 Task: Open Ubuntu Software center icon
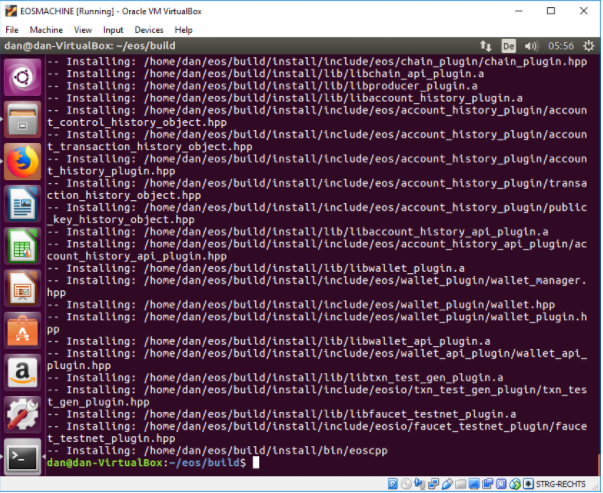click(x=22, y=331)
